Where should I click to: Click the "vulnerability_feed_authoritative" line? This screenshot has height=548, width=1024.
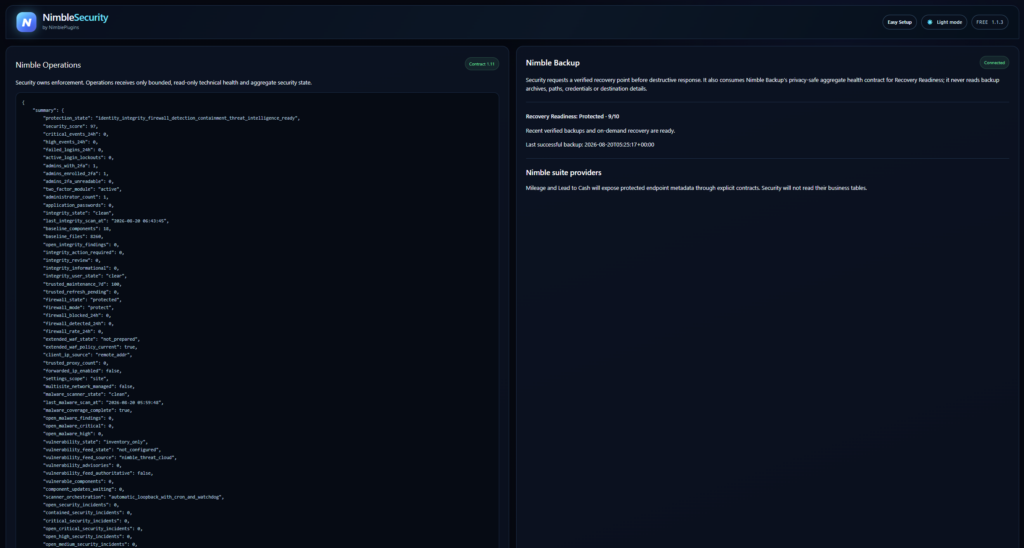[98, 474]
